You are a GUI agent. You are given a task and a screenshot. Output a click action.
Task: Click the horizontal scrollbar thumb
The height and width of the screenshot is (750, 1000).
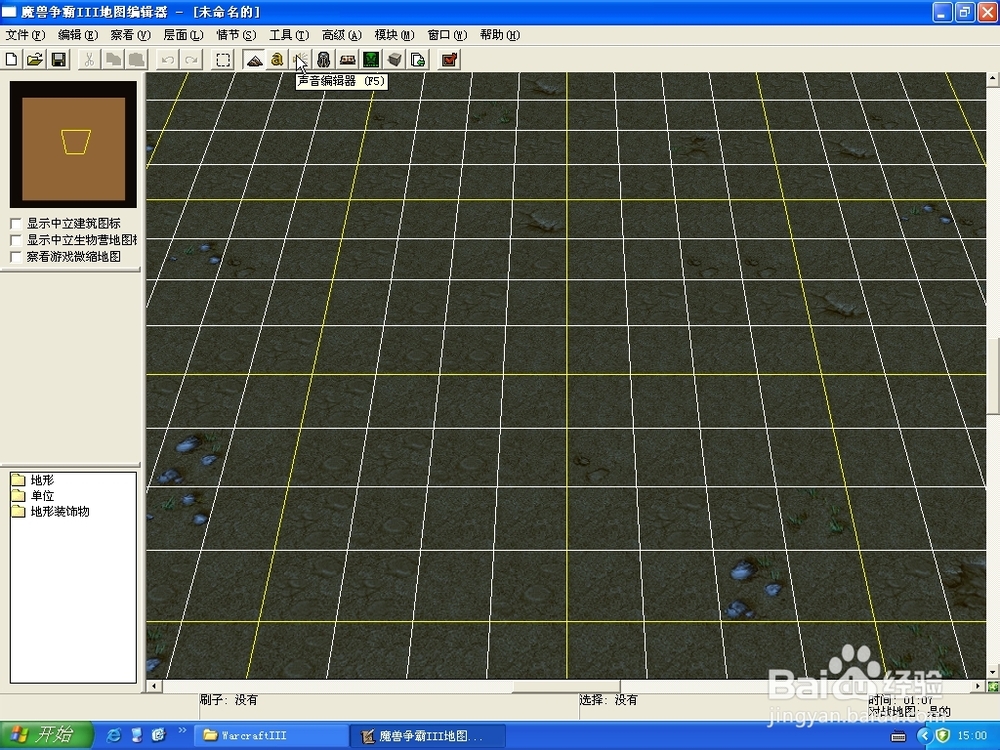566,686
